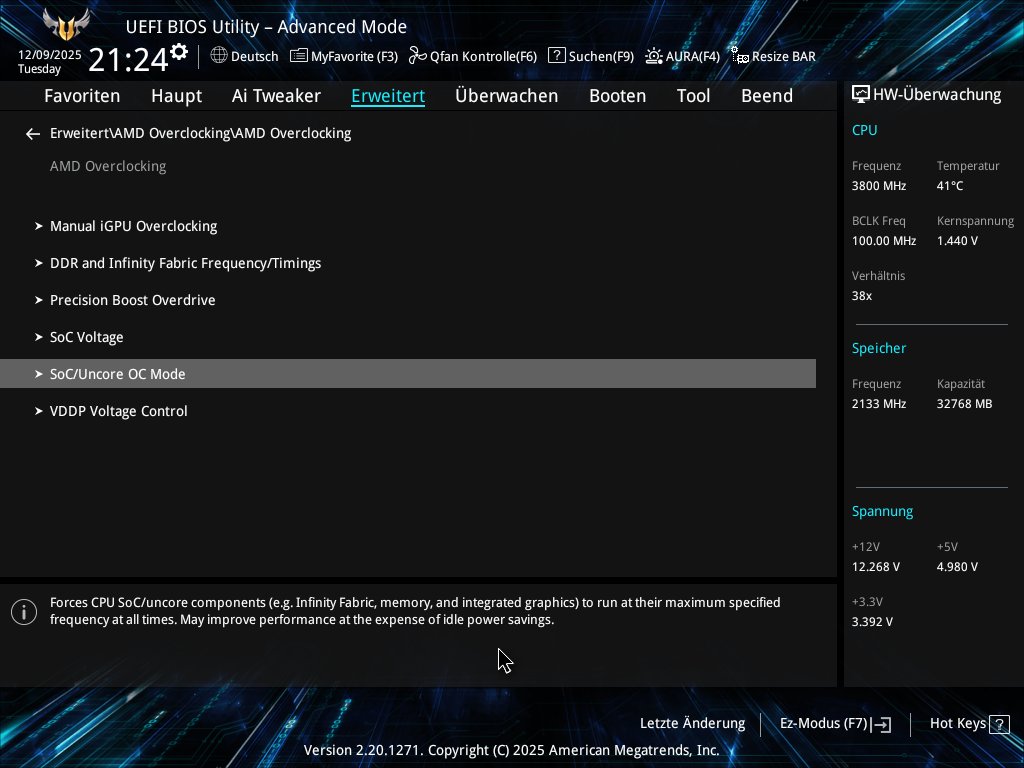Click the TUF logo emblem

66,25
